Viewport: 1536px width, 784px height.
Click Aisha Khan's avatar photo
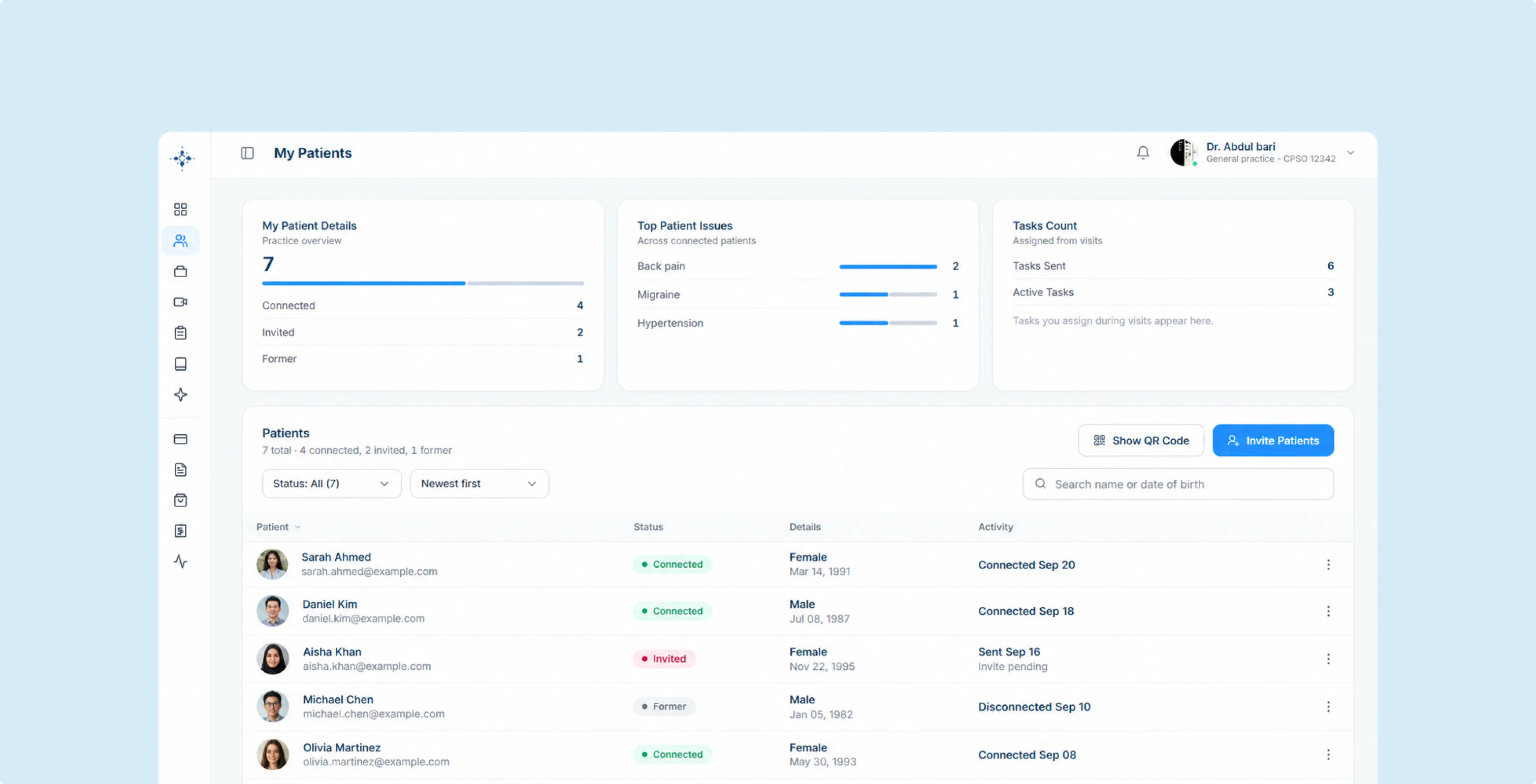coord(272,659)
